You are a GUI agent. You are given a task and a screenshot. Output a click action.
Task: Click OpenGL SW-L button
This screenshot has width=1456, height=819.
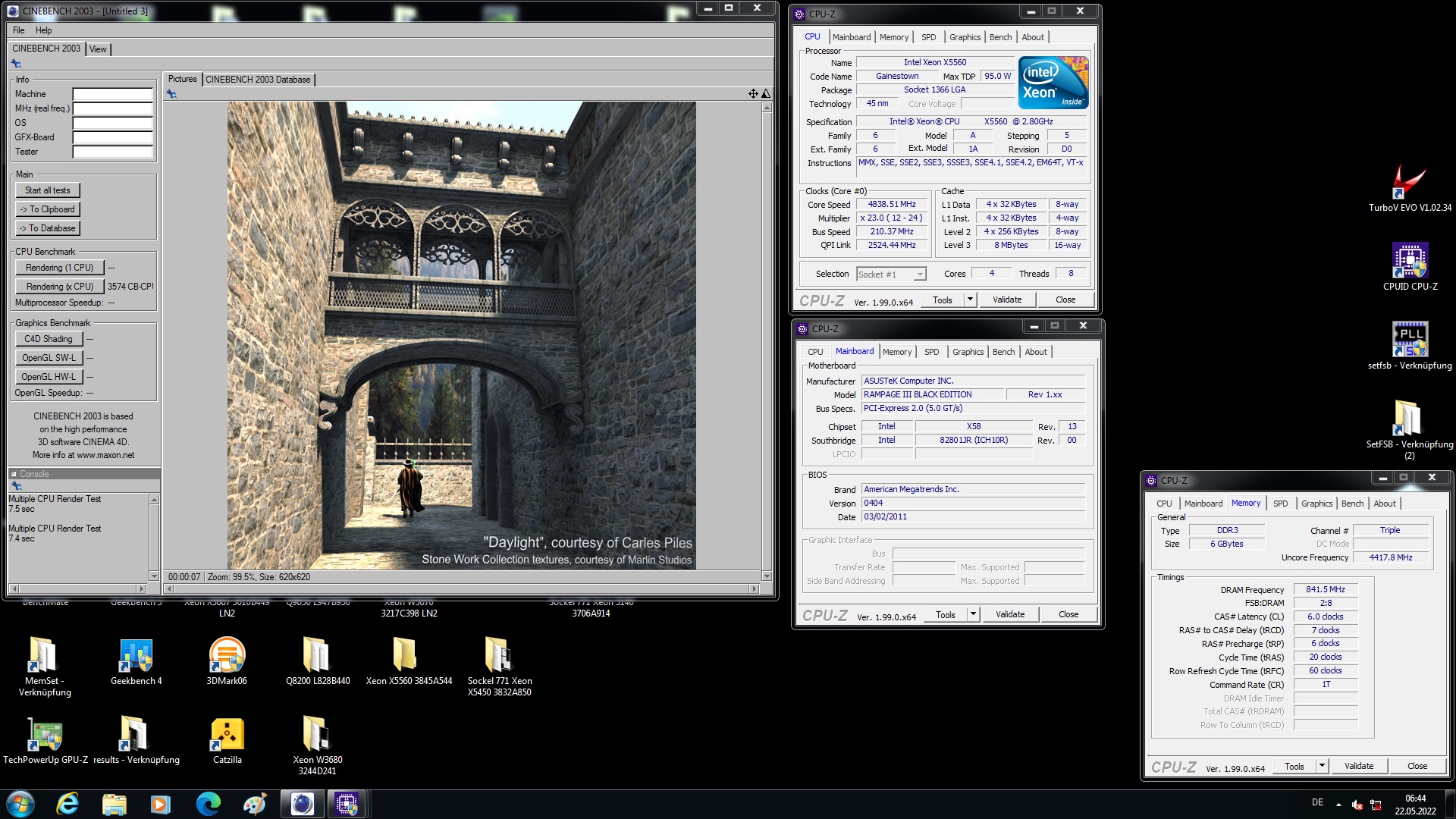pos(49,358)
